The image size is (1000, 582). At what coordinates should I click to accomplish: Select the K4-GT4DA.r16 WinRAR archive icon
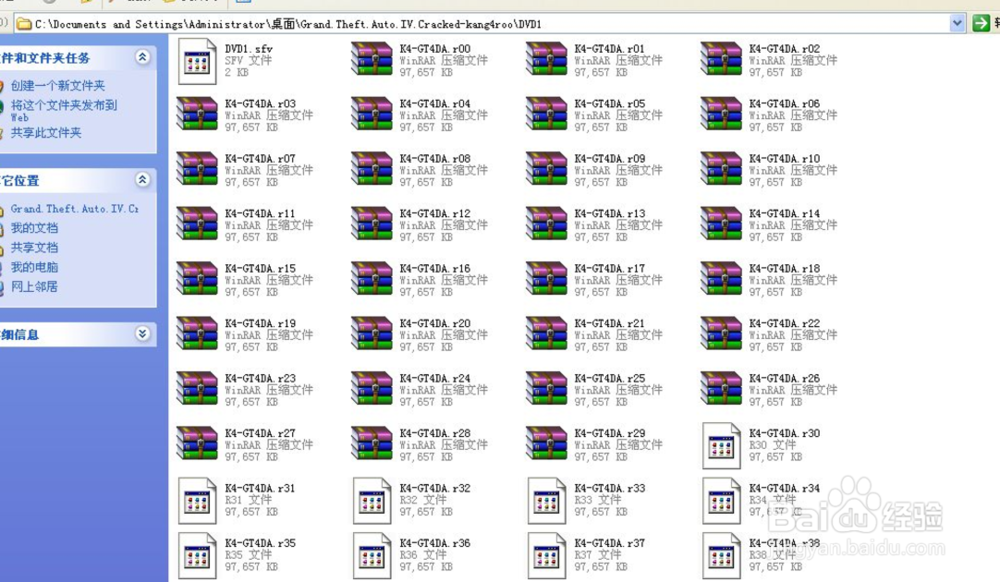pyautogui.click(x=372, y=279)
